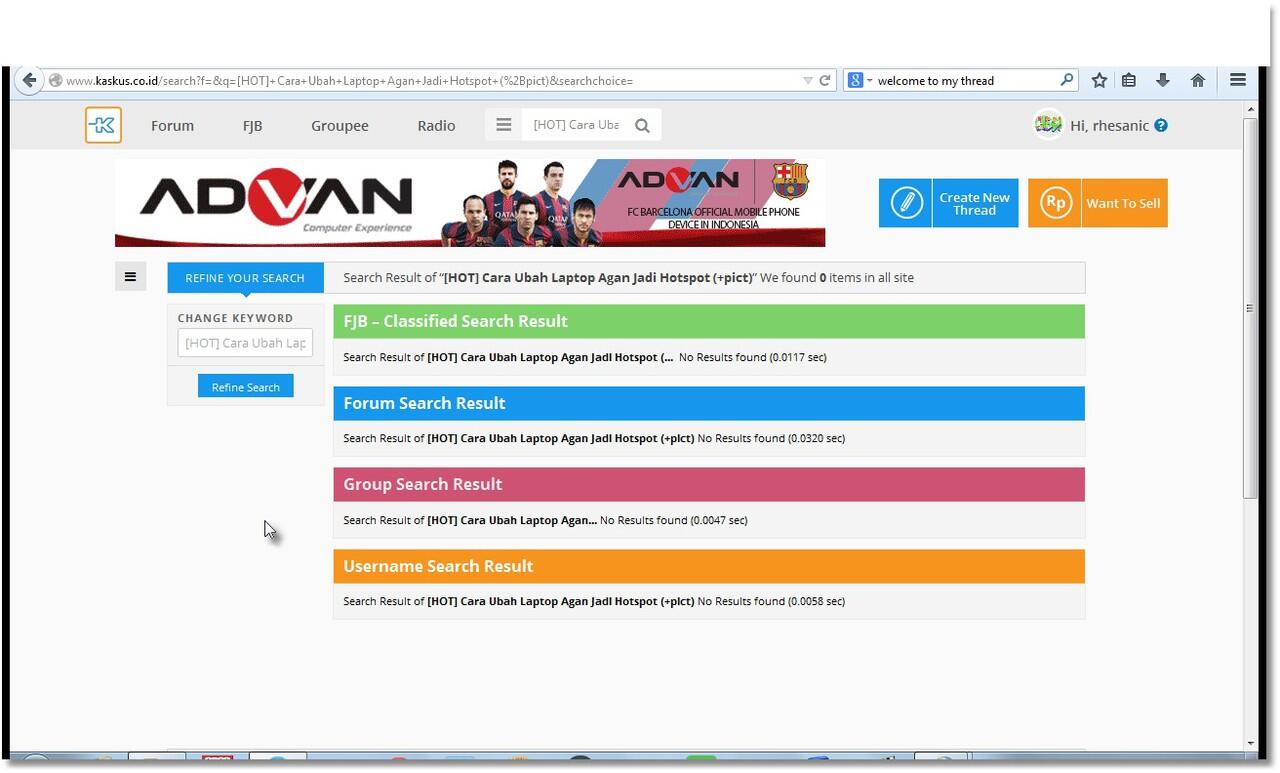
Task: Open the downloads arrow icon
Action: [1163, 80]
